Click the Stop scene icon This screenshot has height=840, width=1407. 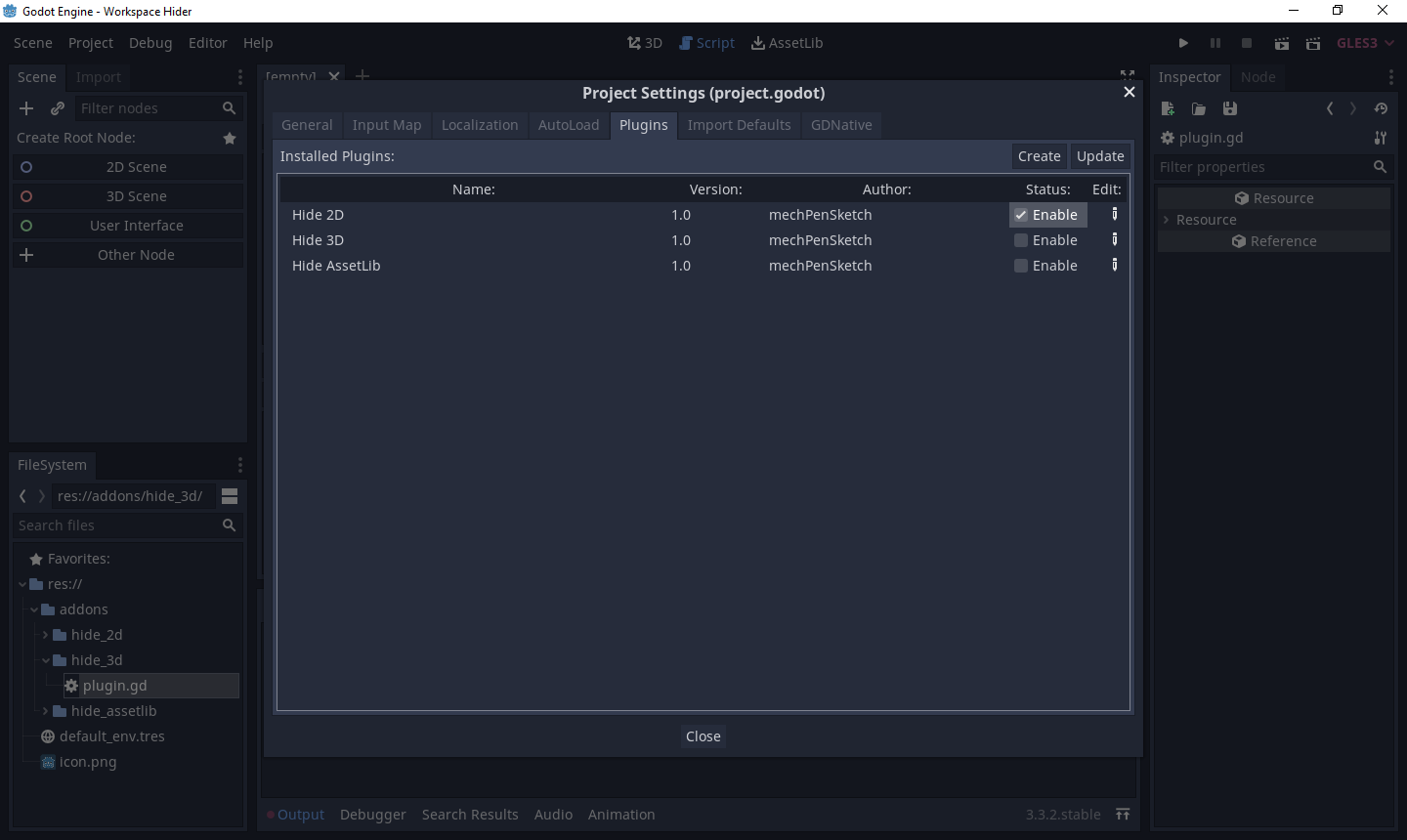[1247, 43]
